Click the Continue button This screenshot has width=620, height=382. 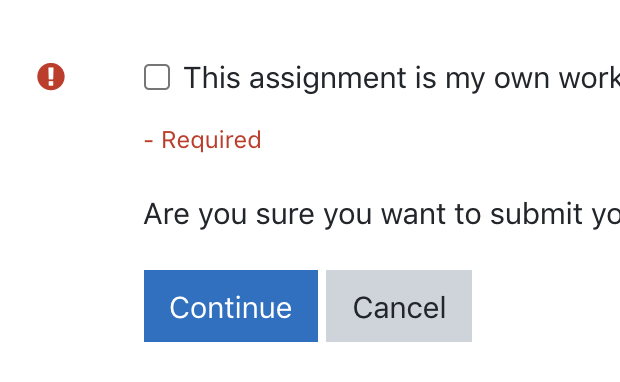tap(231, 306)
